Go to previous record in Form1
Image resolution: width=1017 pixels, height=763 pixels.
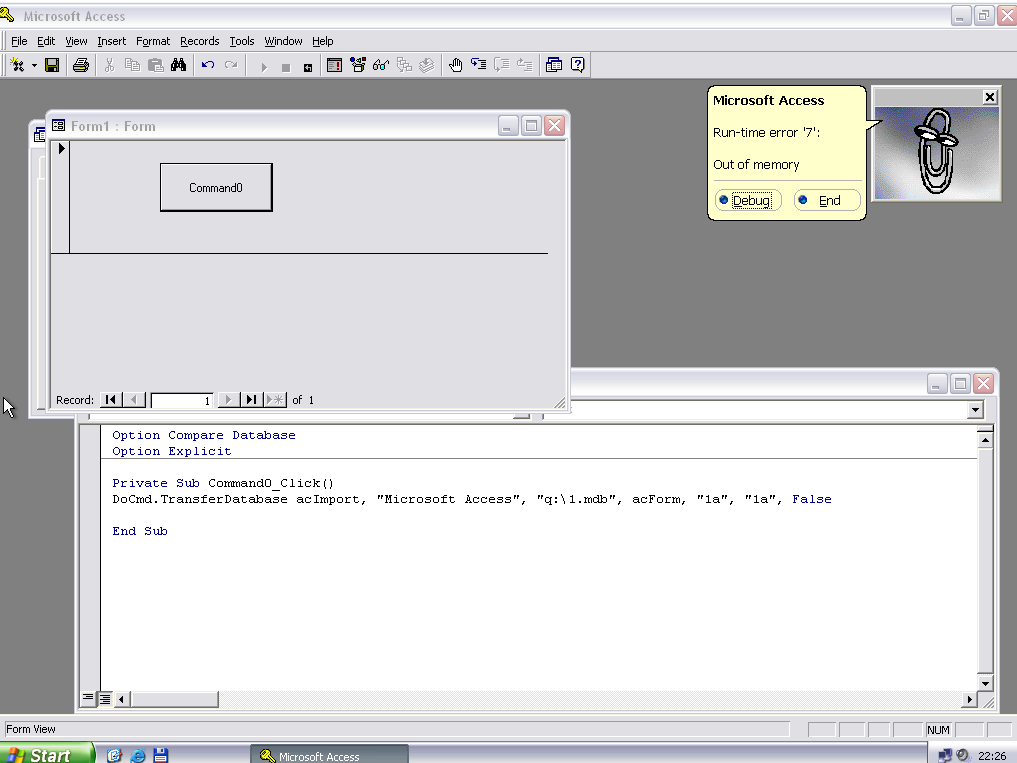coord(134,400)
